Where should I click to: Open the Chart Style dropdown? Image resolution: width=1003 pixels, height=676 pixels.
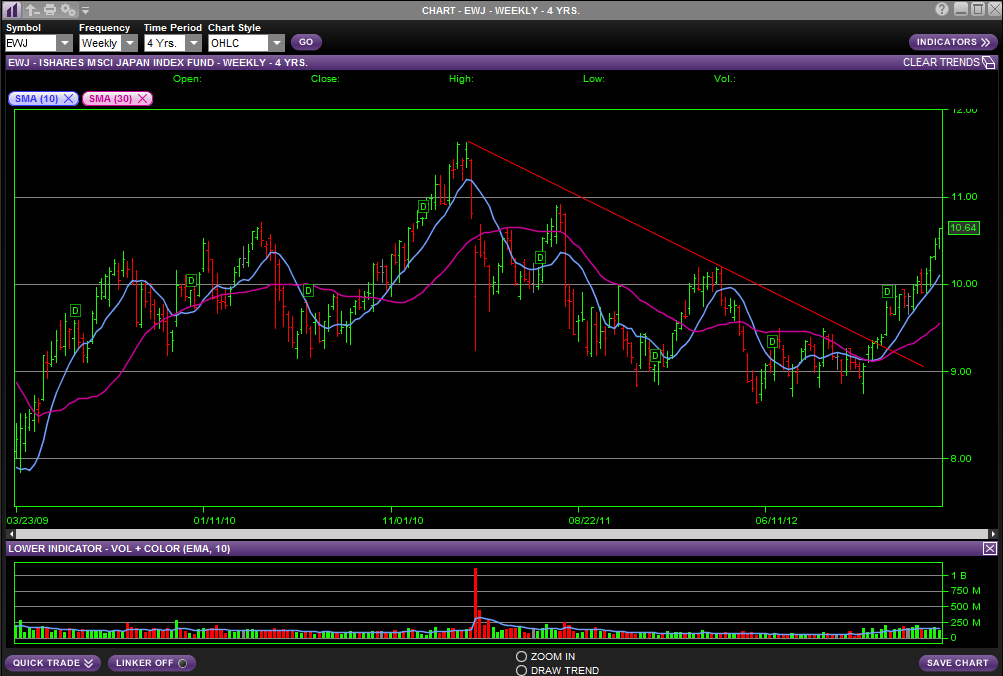[x=276, y=43]
